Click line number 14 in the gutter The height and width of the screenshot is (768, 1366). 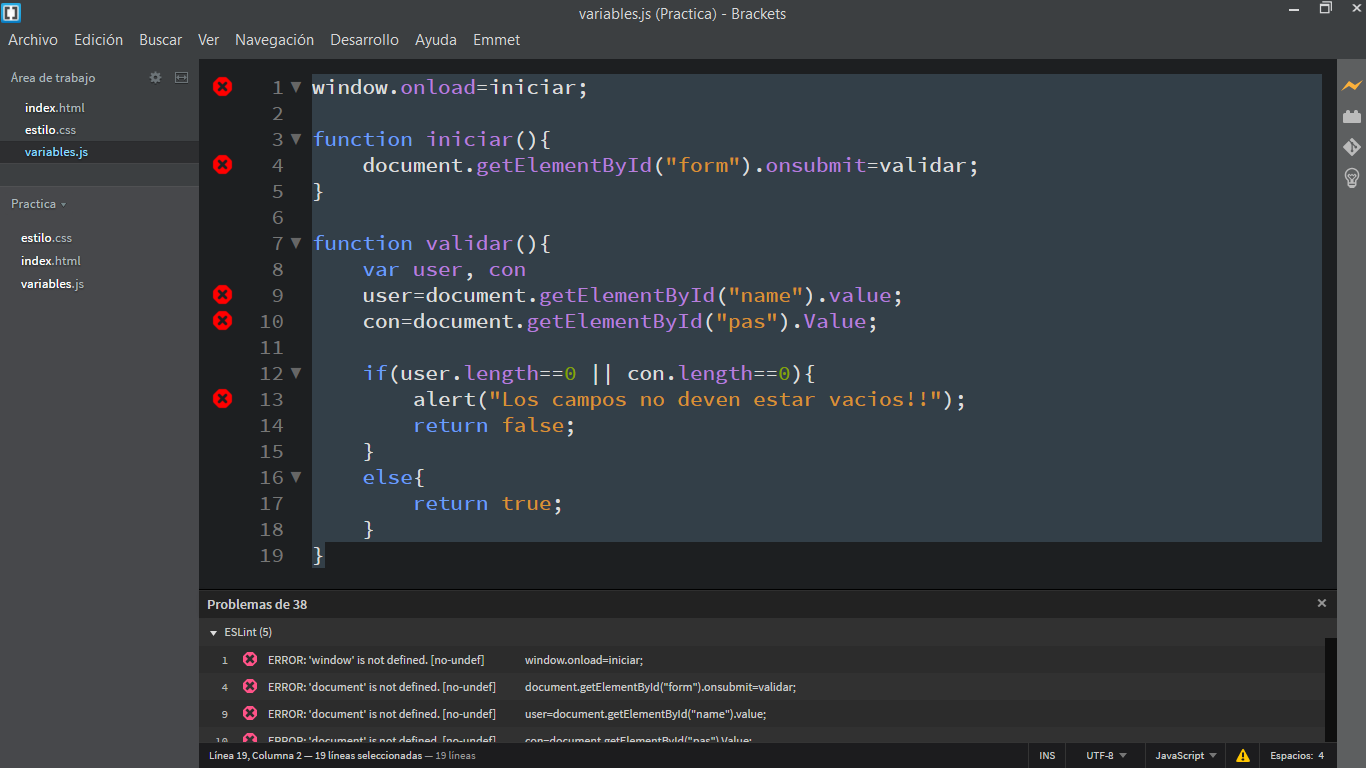tap(272, 425)
